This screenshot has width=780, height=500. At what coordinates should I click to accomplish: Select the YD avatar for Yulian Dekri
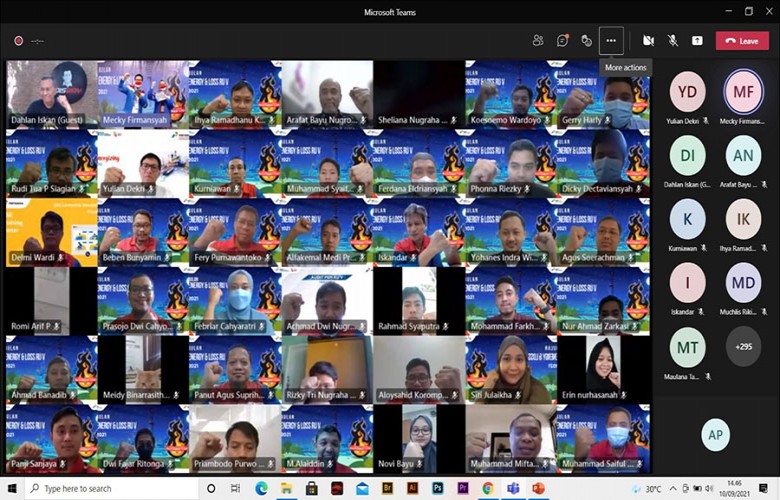pos(687,92)
